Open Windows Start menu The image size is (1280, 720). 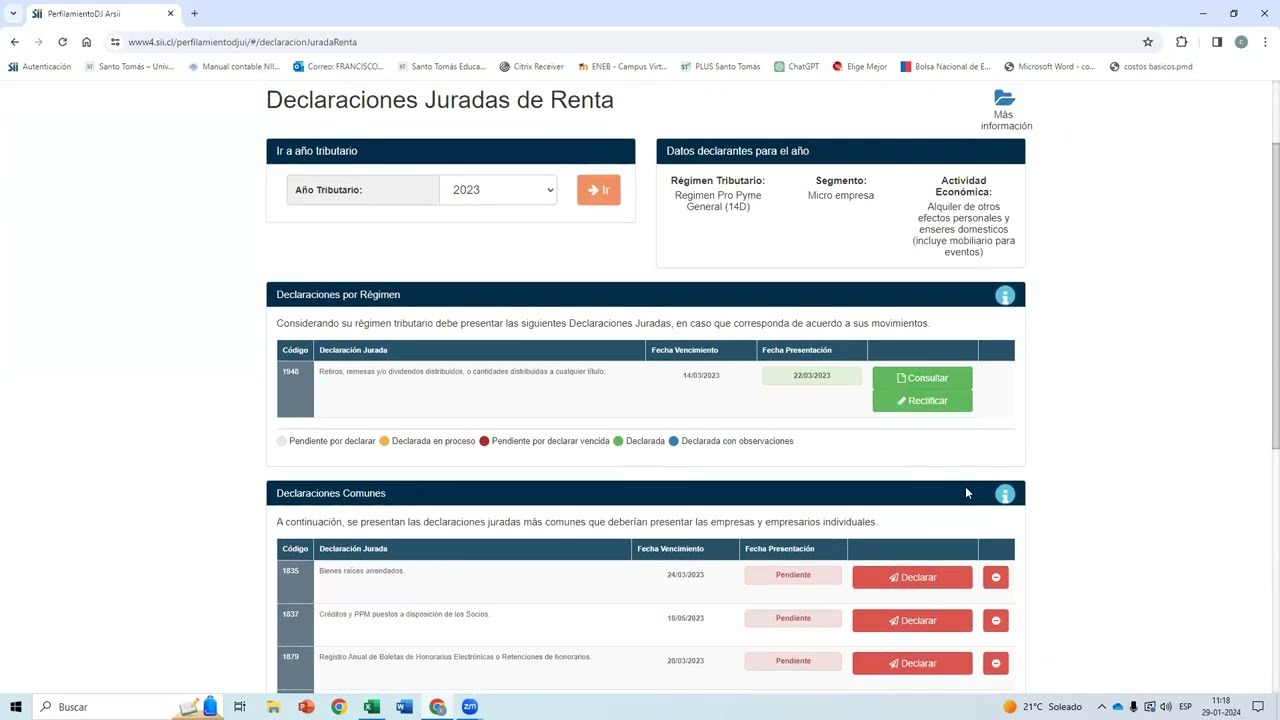point(15,707)
